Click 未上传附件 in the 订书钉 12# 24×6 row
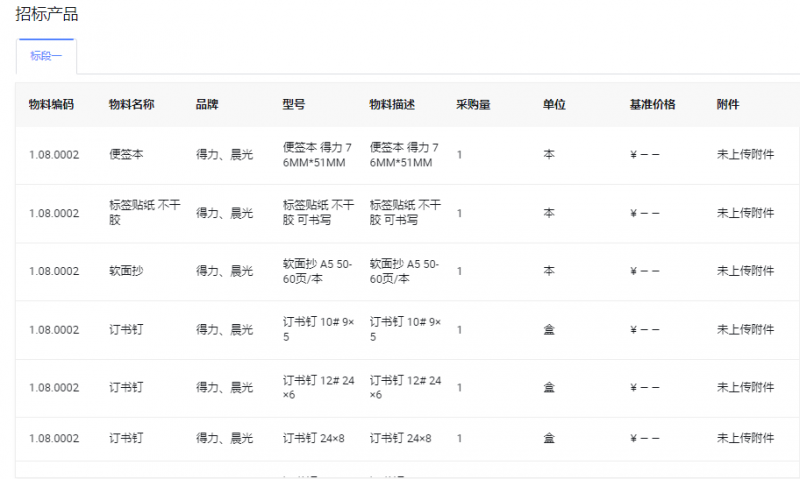This screenshot has width=800, height=479. (x=745, y=388)
